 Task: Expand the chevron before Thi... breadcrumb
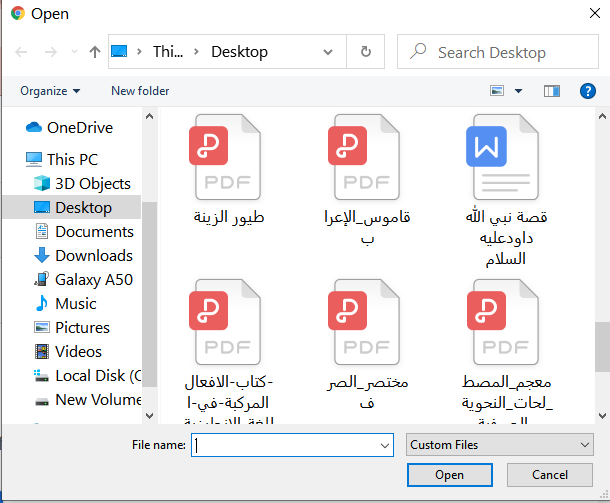[139, 51]
